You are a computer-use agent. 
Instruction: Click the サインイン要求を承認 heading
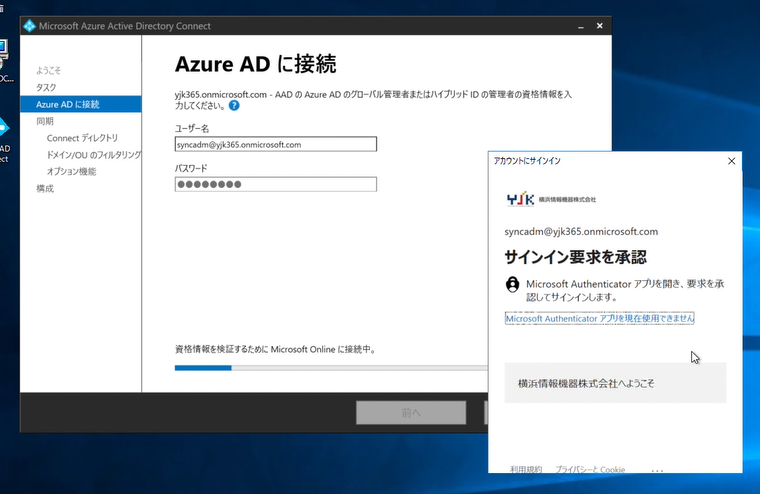pyautogui.click(x=575, y=257)
